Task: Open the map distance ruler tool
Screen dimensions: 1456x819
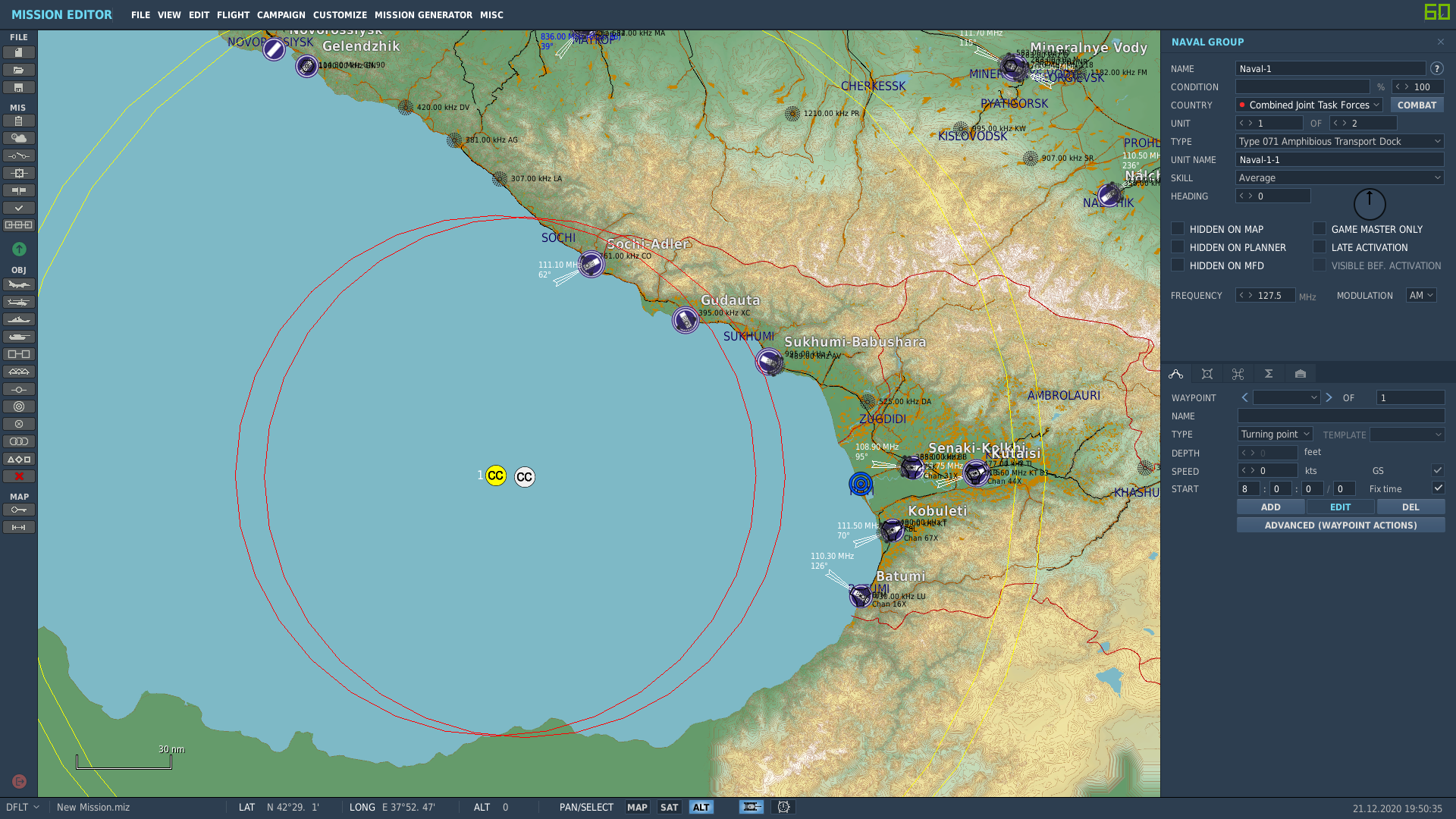Action: (19, 527)
